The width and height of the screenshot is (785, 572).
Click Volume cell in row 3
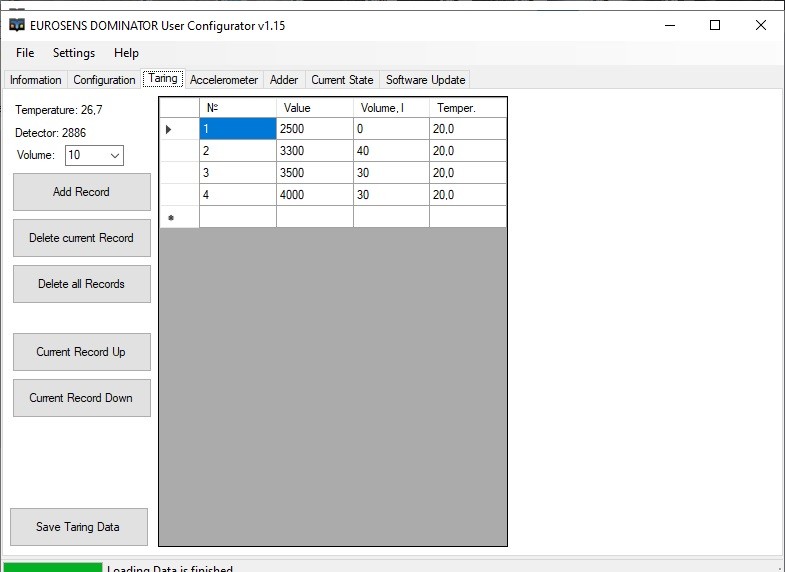click(x=391, y=173)
